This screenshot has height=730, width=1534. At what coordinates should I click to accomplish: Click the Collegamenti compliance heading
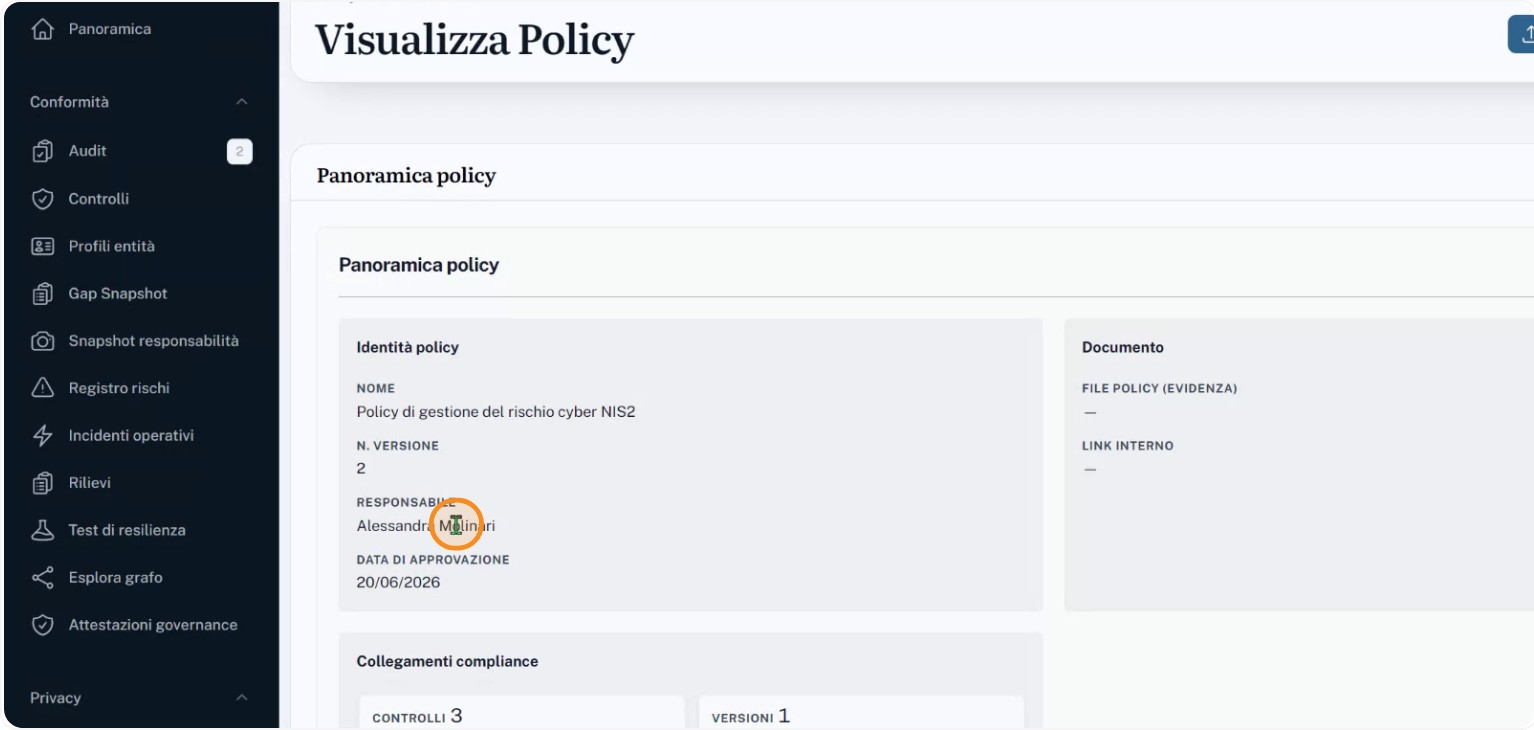pos(448,662)
